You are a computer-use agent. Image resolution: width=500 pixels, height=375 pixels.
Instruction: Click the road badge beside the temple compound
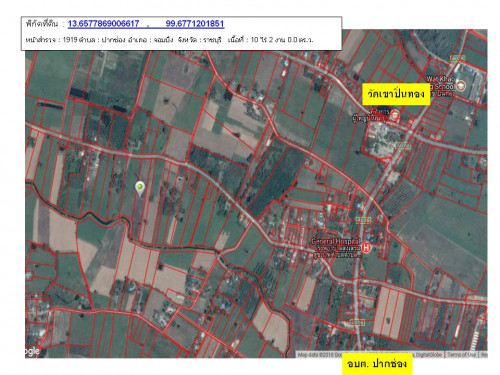(402, 146)
